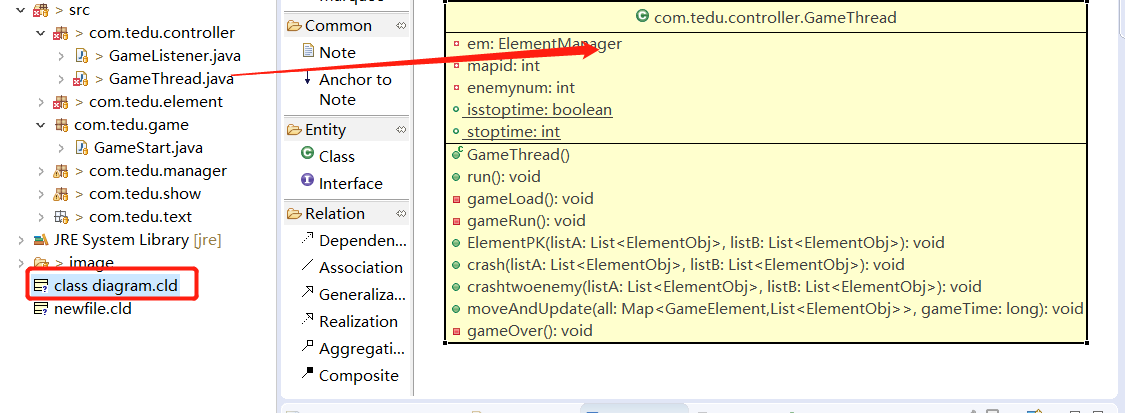Click newfile.cld file icon
Screen dimensions: 1125x413
(41, 309)
